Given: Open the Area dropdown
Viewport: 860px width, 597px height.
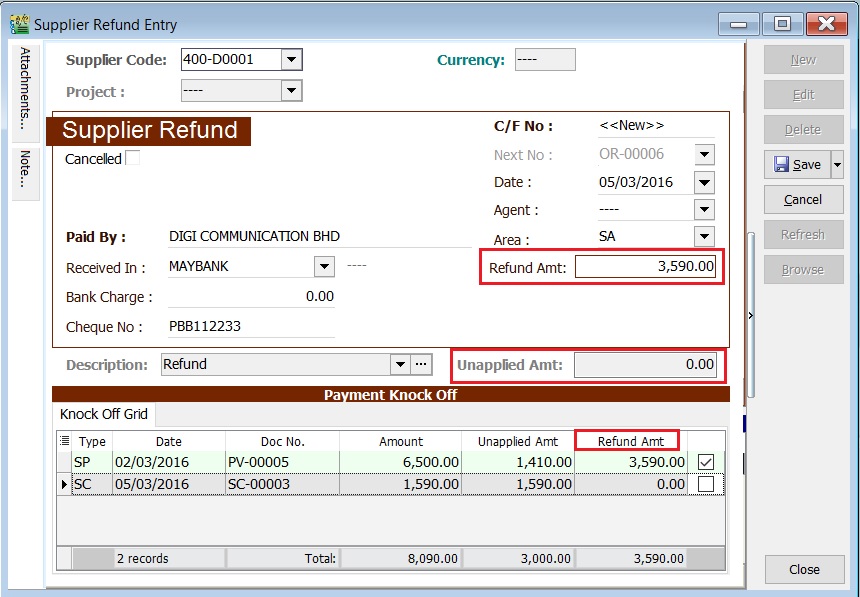Looking at the screenshot, I should click(x=703, y=238).
